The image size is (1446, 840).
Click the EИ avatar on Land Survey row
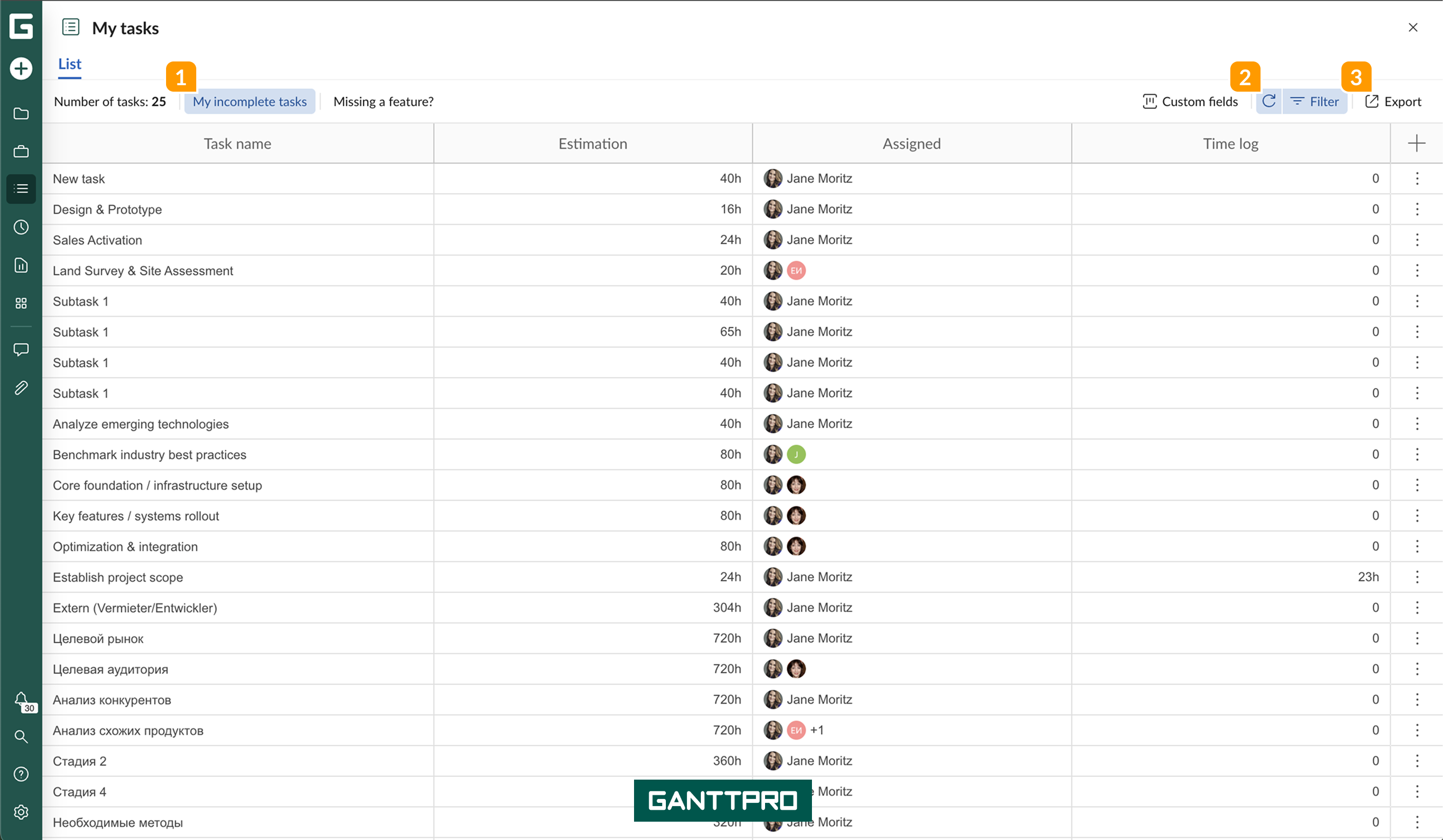(796, 270)
